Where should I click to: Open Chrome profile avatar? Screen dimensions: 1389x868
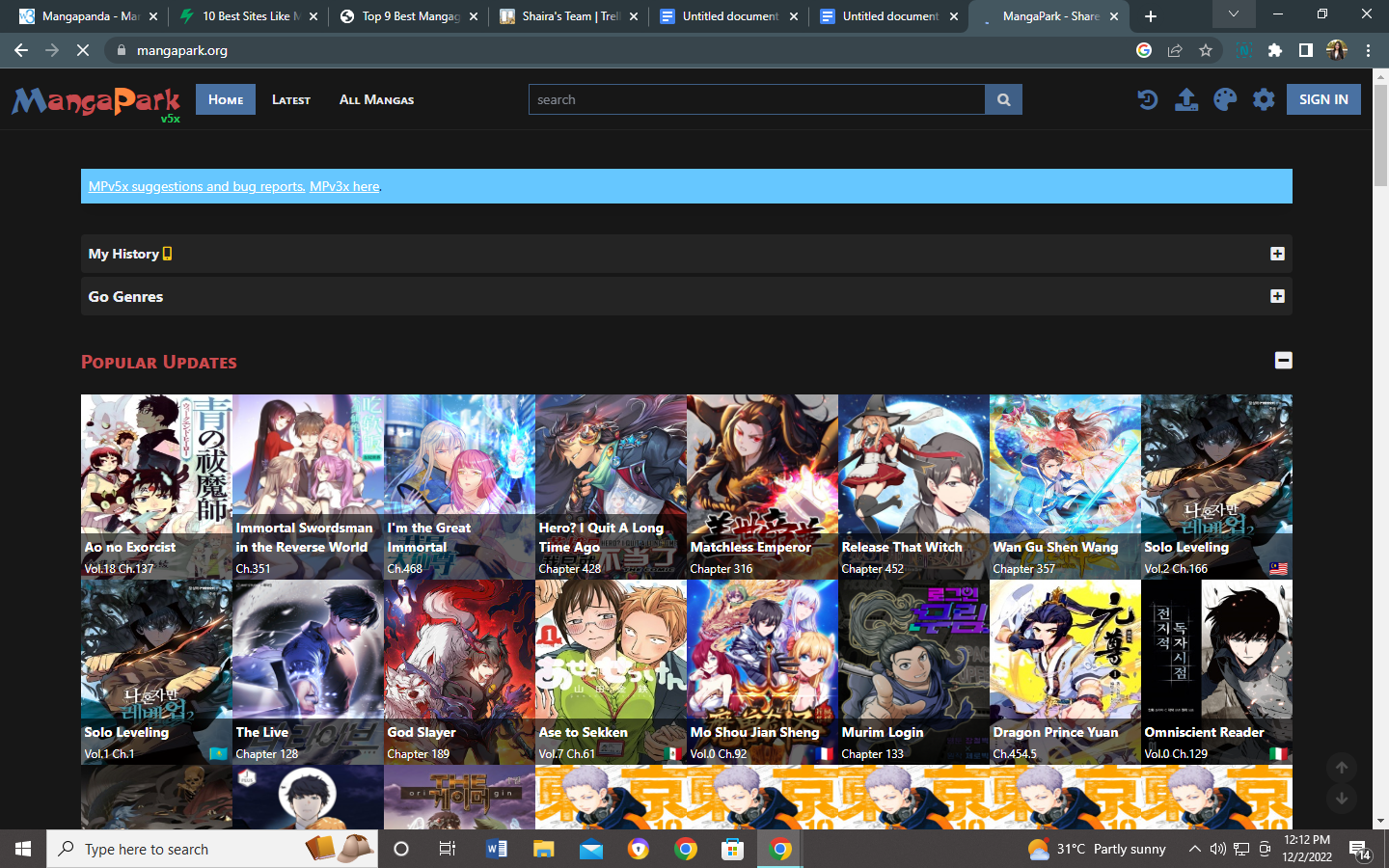(1337, 50)
